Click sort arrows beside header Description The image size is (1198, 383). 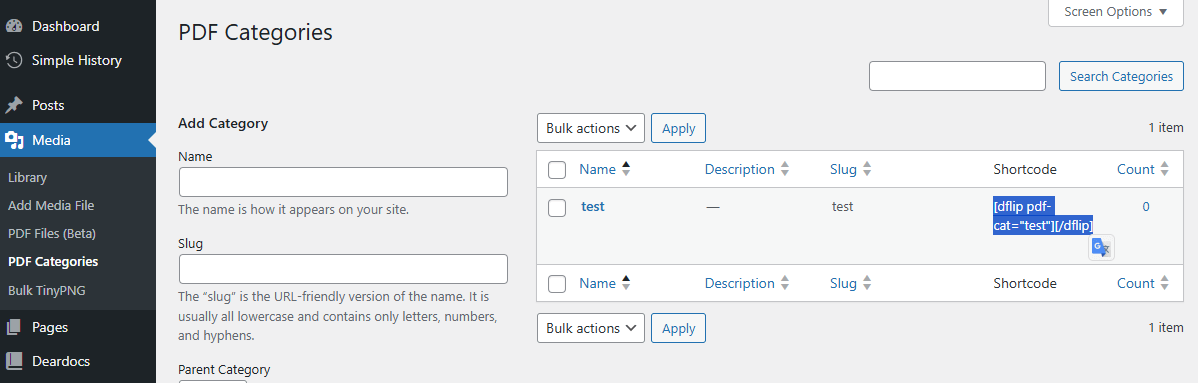click(x=785, y=170)
